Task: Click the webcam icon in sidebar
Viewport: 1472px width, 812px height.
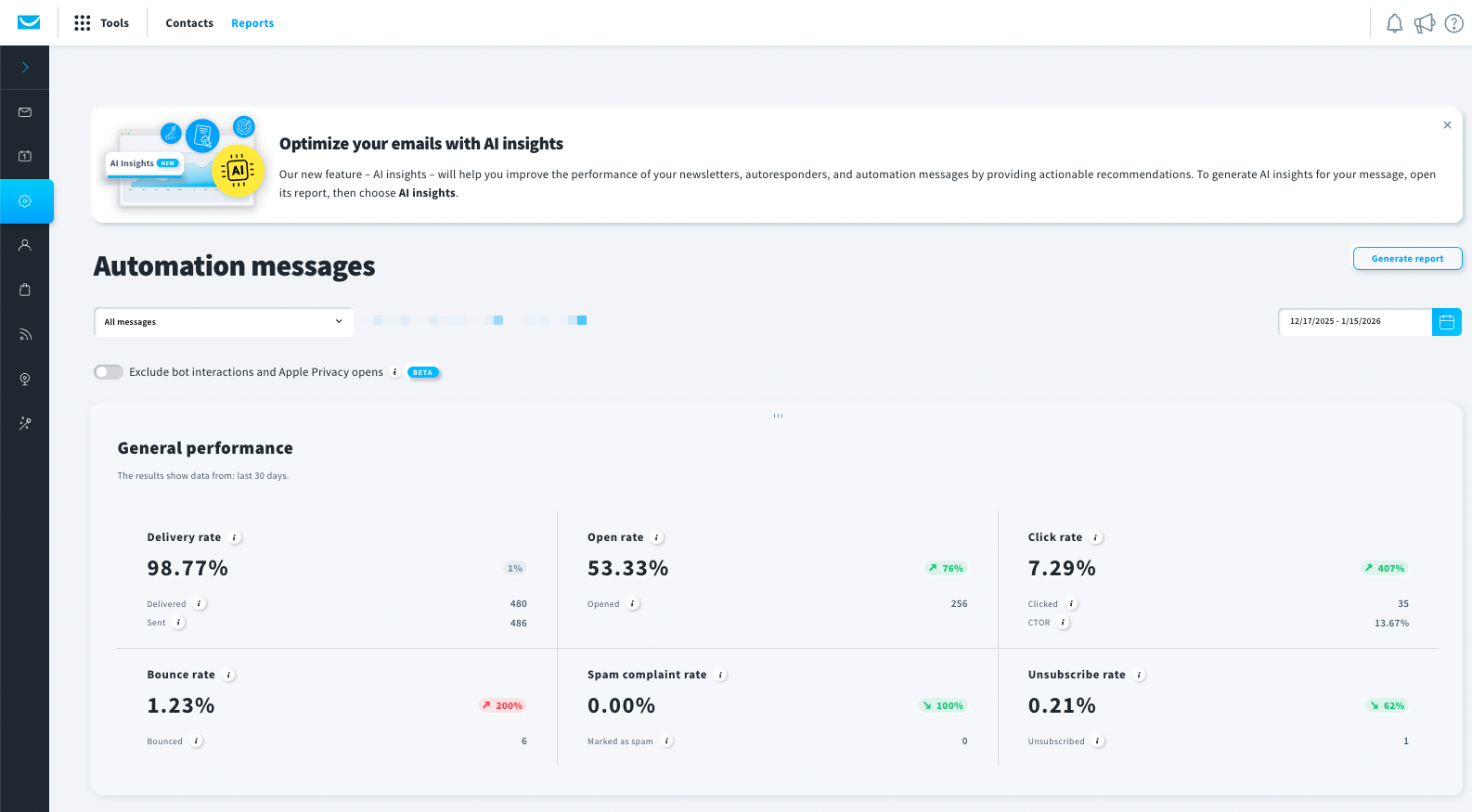Action: (x=25, y=379)
